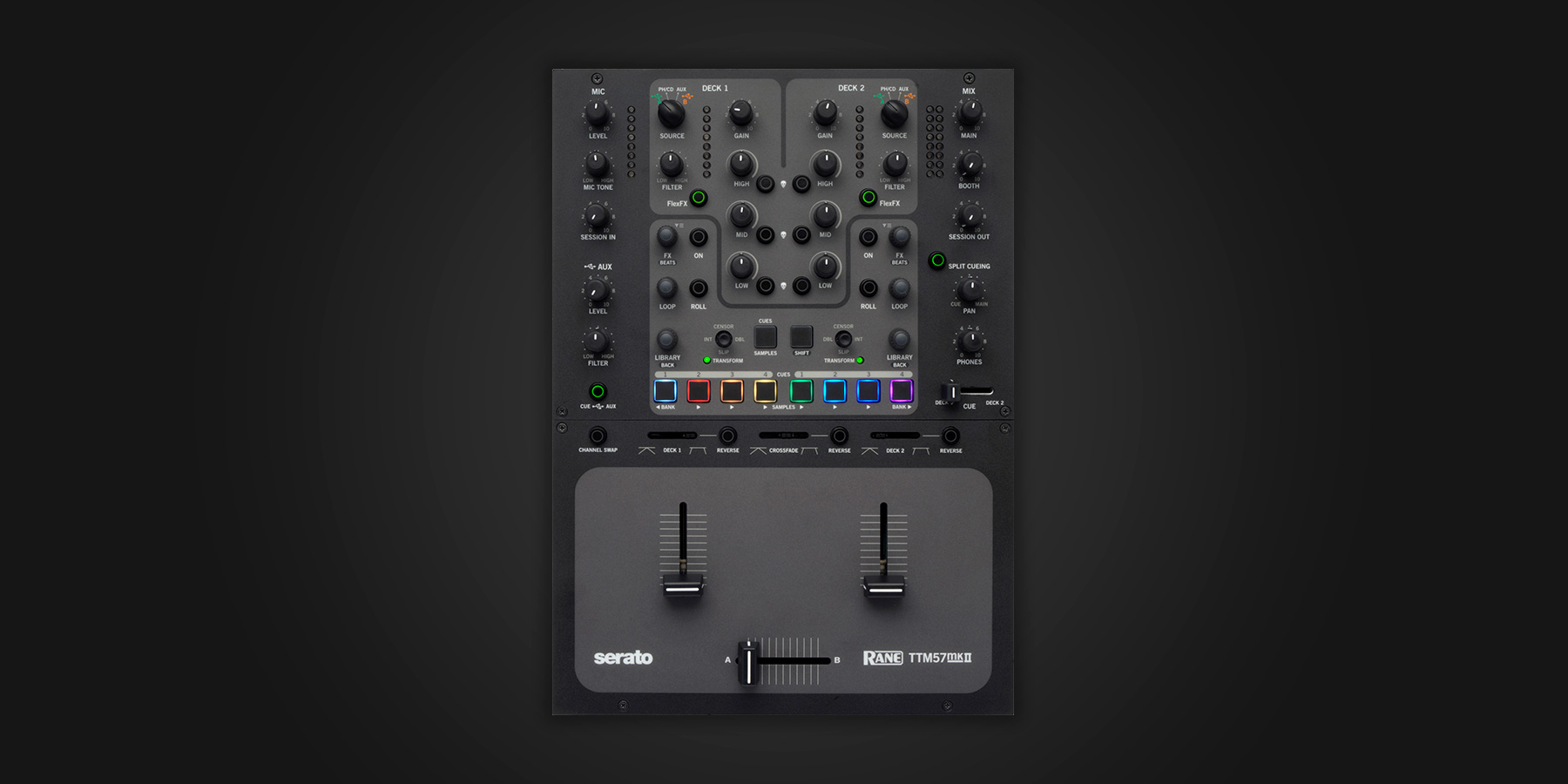Click the Deck 2 GAIN knob

pos(825,112)
